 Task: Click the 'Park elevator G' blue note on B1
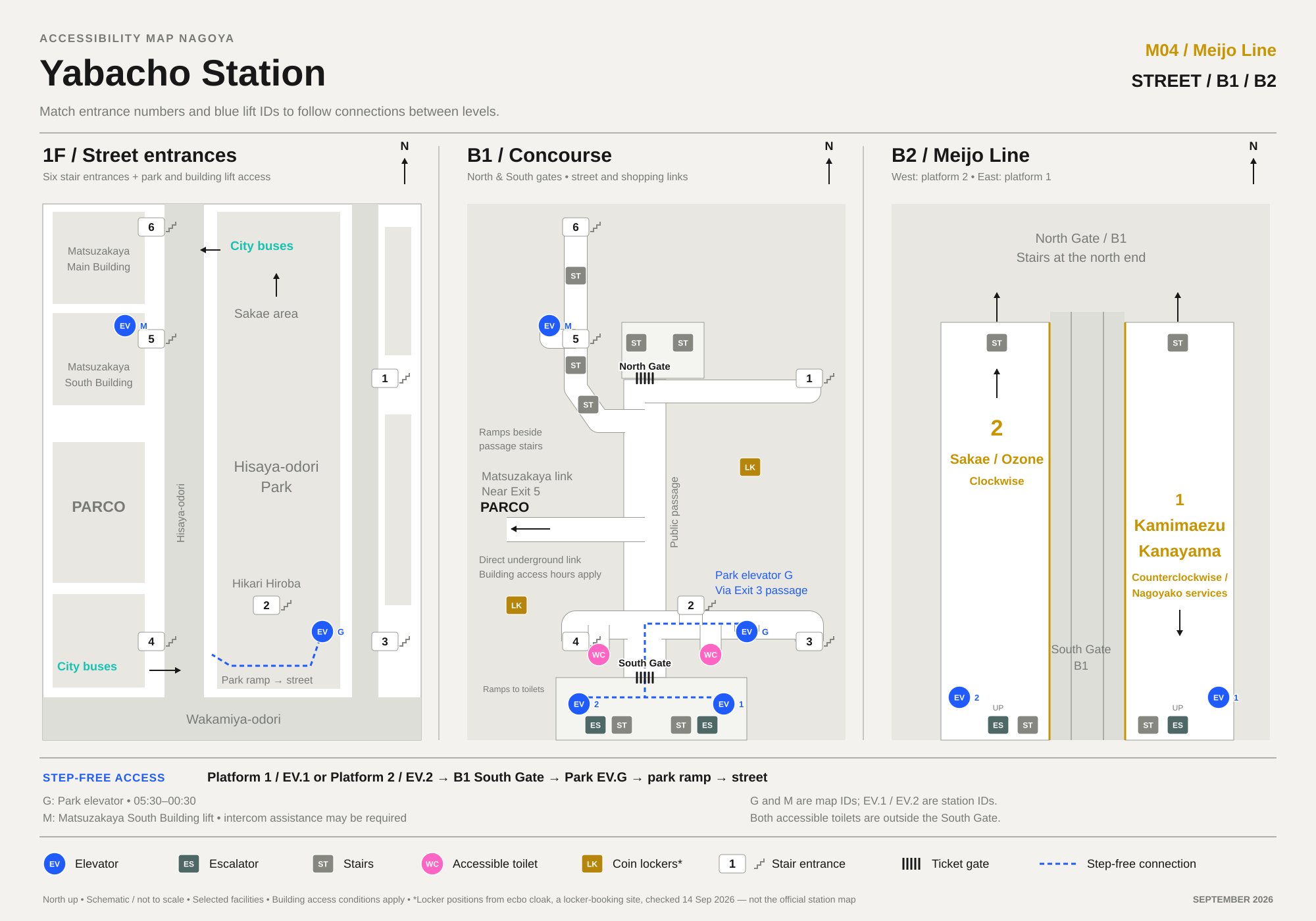point(754,575)
